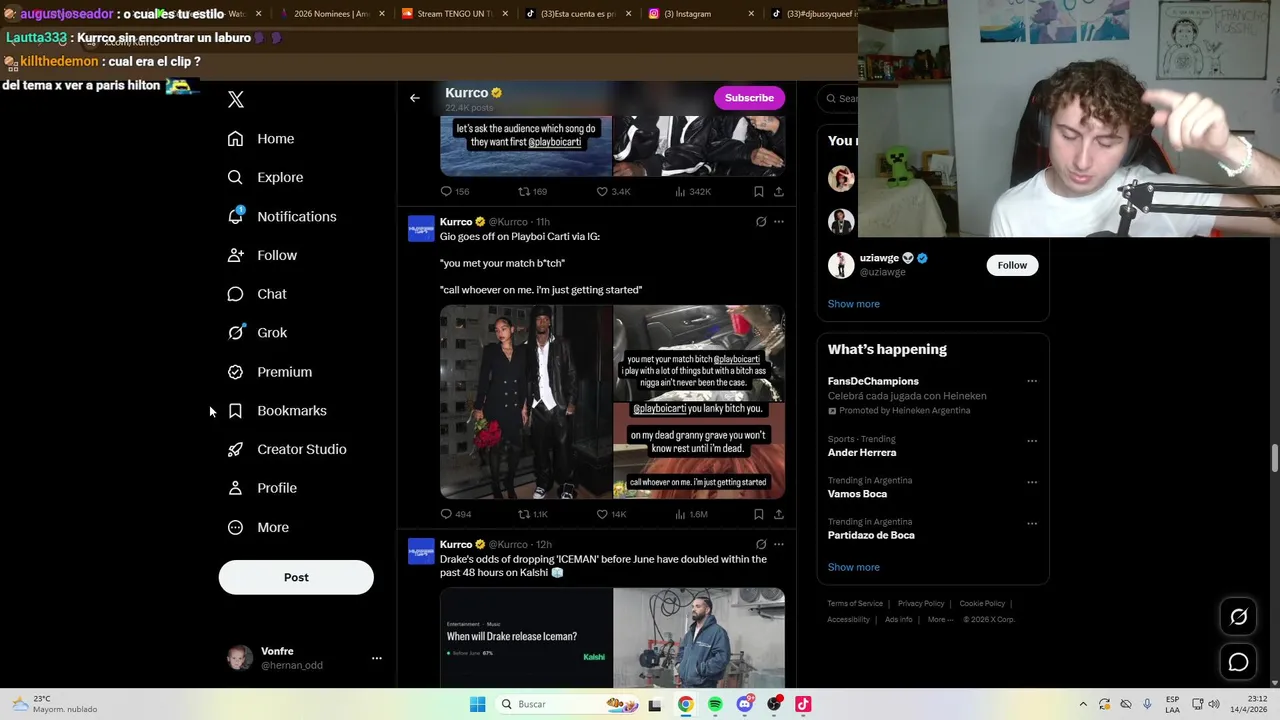The width and height of the screenshot is (1280, 720).
Task: Click the Subscribe button for Kurrco
Action: pyautogui.click(x=749, y=98)
